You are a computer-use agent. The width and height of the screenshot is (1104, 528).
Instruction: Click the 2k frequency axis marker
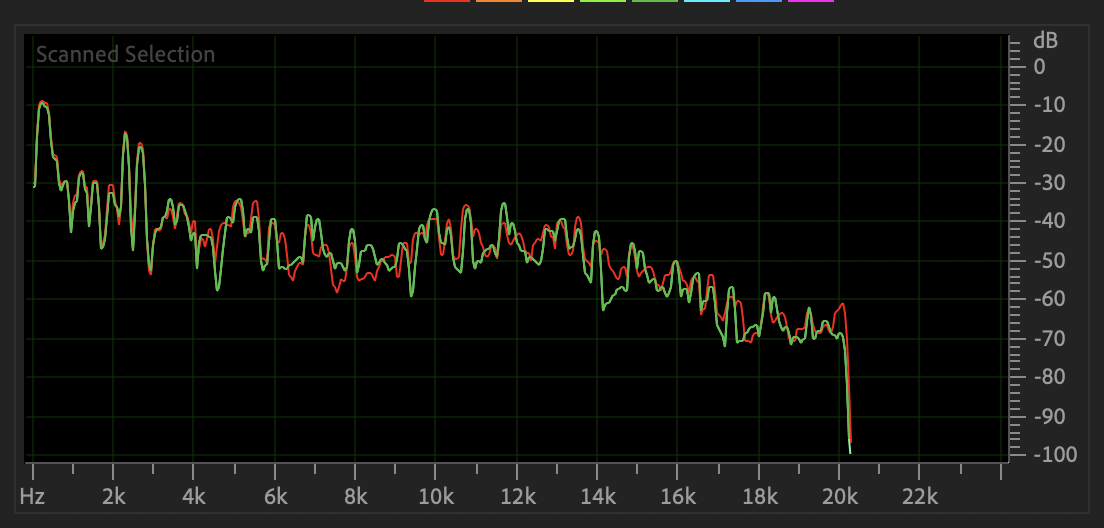[114, 496]
